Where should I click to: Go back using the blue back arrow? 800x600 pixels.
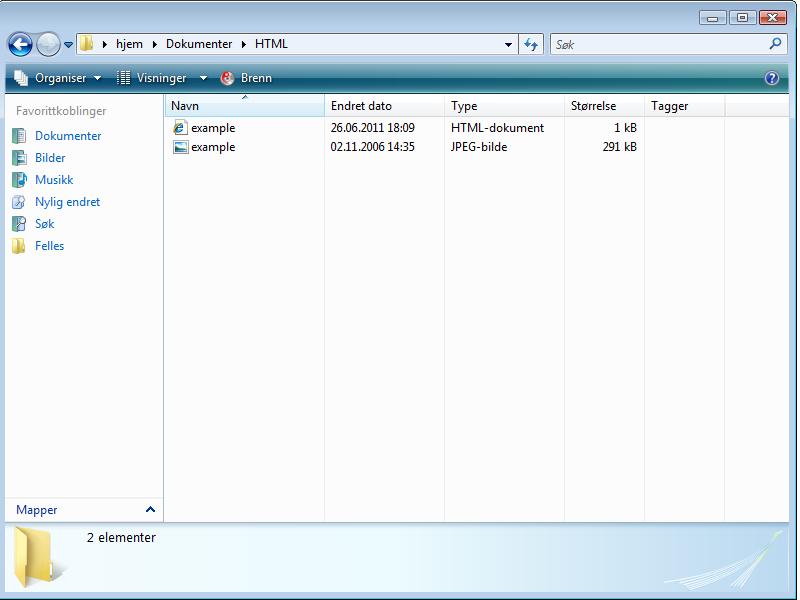pyautogui.click(x=20, y=44)
